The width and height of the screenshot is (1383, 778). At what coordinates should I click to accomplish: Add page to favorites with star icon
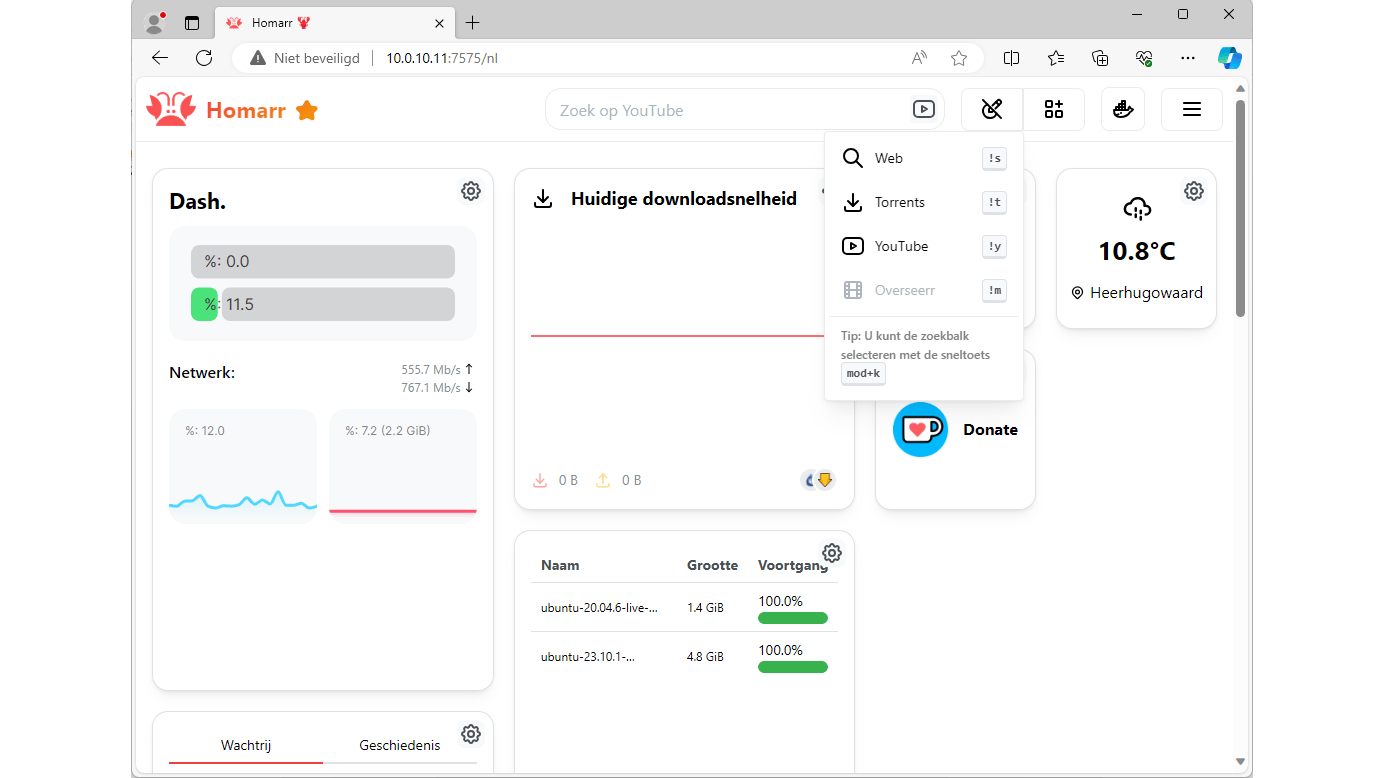tap(959, 58)
